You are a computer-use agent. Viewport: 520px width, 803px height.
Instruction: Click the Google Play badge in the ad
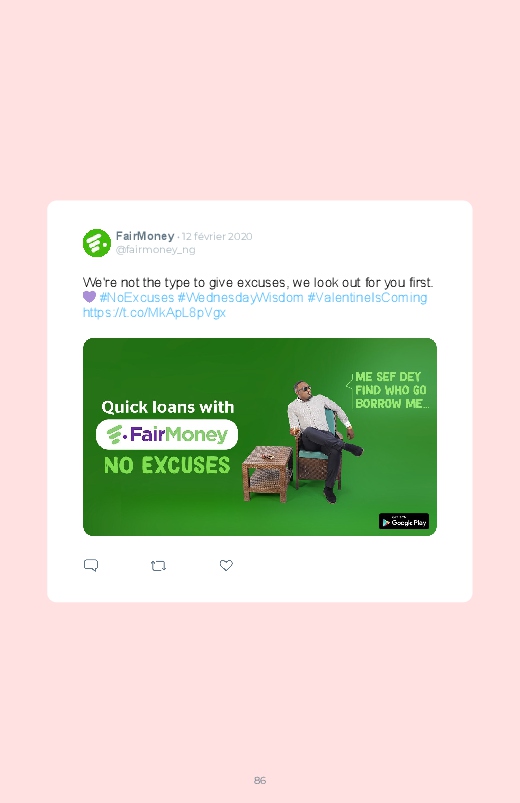pos(404,521)
